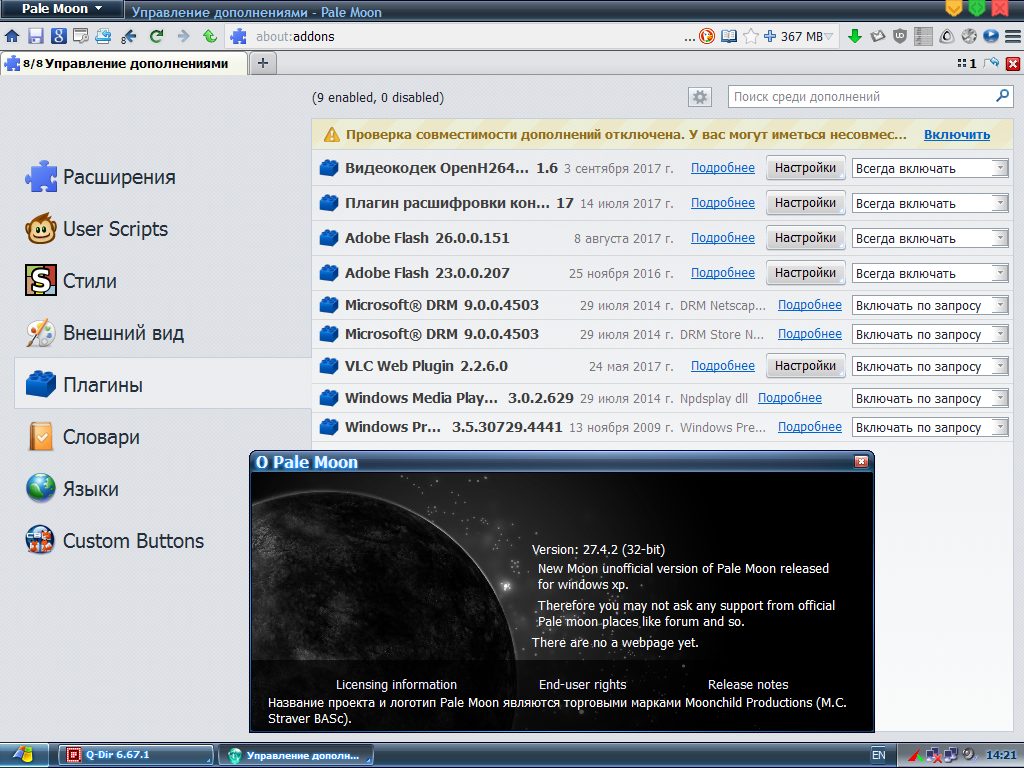Click the Home icon in the toolbar
The height and width of the screenshot is (768, 1024).
pyautogui.click(x=12, y=36)
